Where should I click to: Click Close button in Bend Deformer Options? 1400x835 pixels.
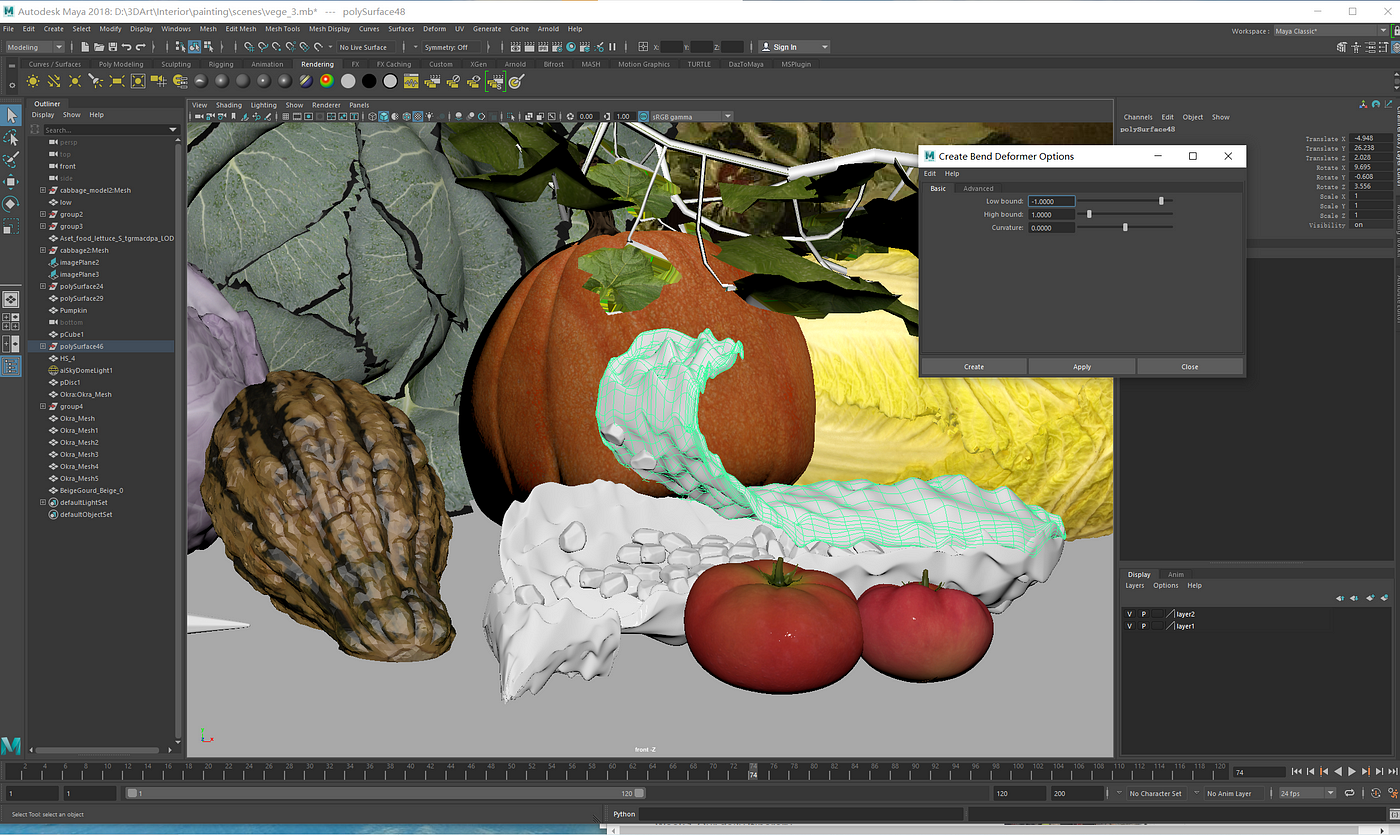point(1190,366)
